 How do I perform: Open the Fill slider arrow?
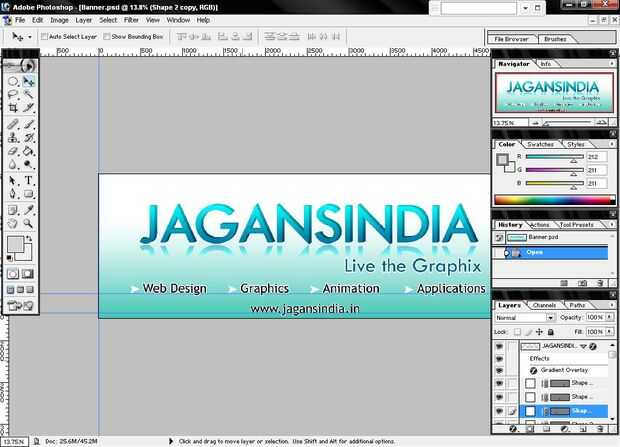609,331
